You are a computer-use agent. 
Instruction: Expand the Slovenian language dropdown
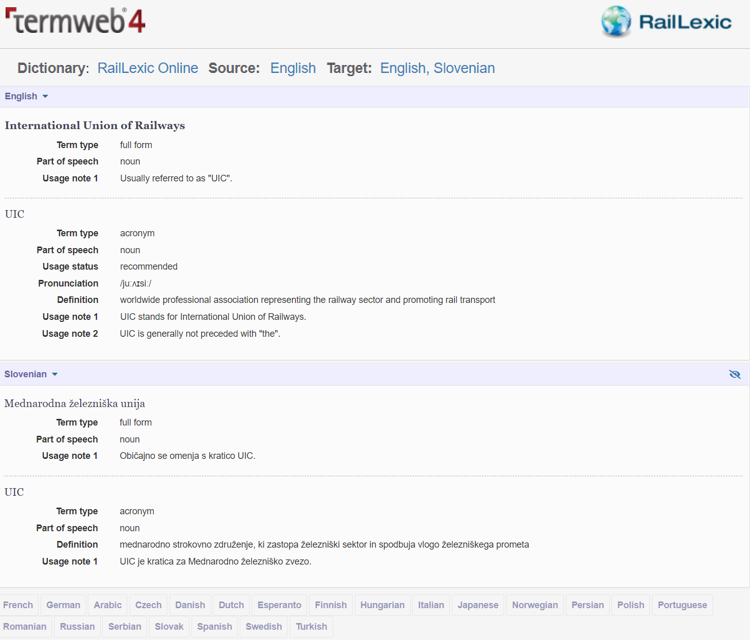pyautogui.click(x=32, y=374)
